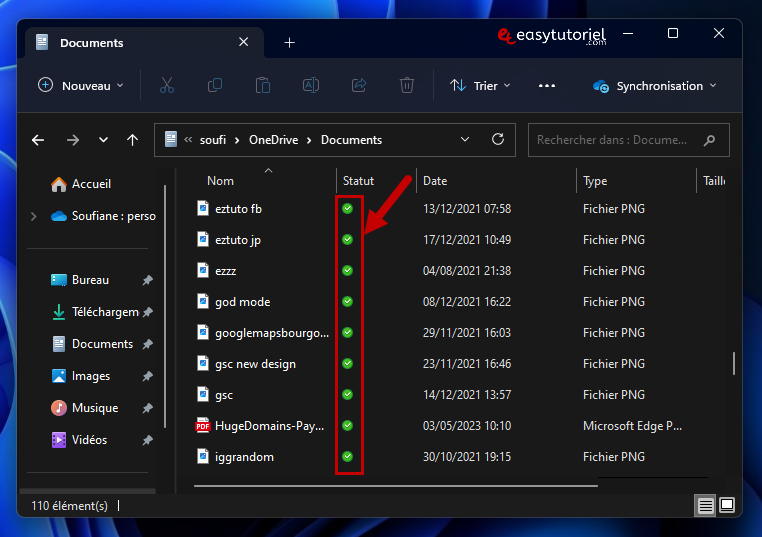762x537 pixels.
Task: Sort by Nom column header
Action: [220, 181]
